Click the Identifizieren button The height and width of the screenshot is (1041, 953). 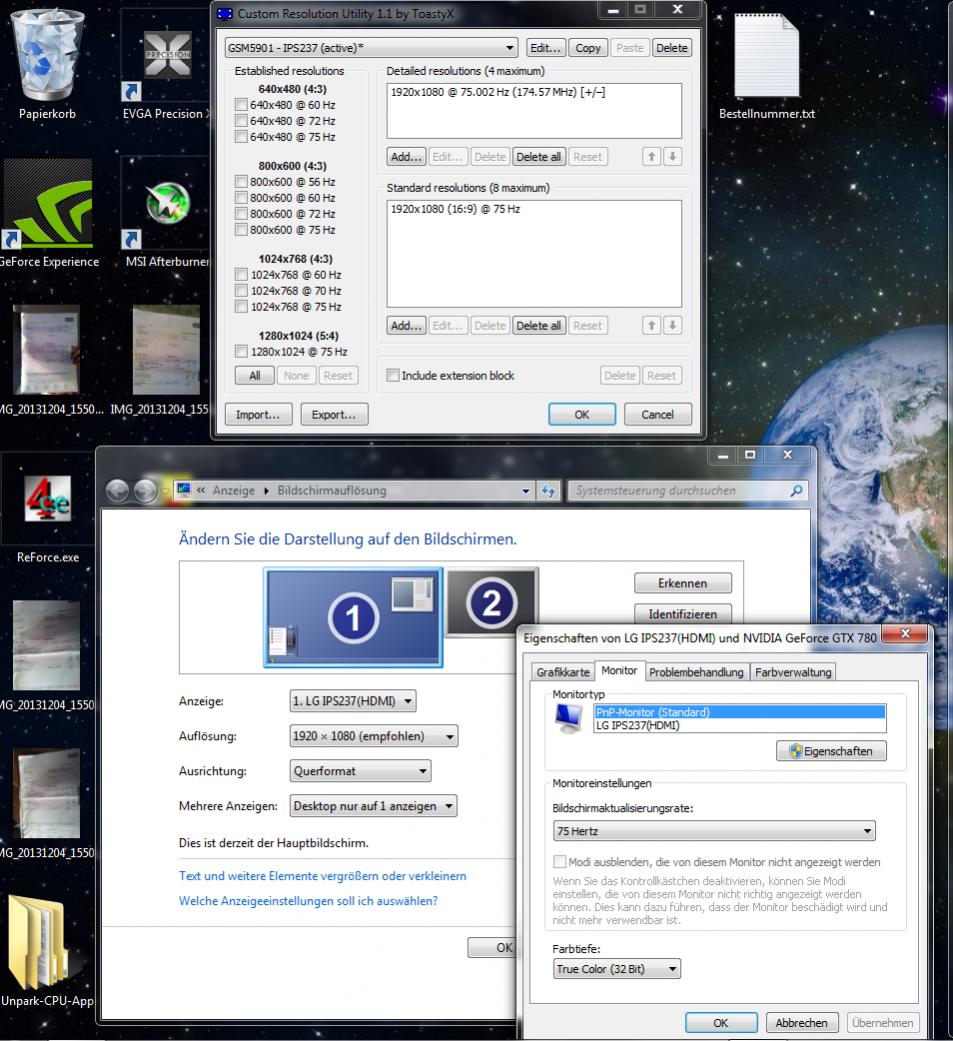[x=683, y=613]
